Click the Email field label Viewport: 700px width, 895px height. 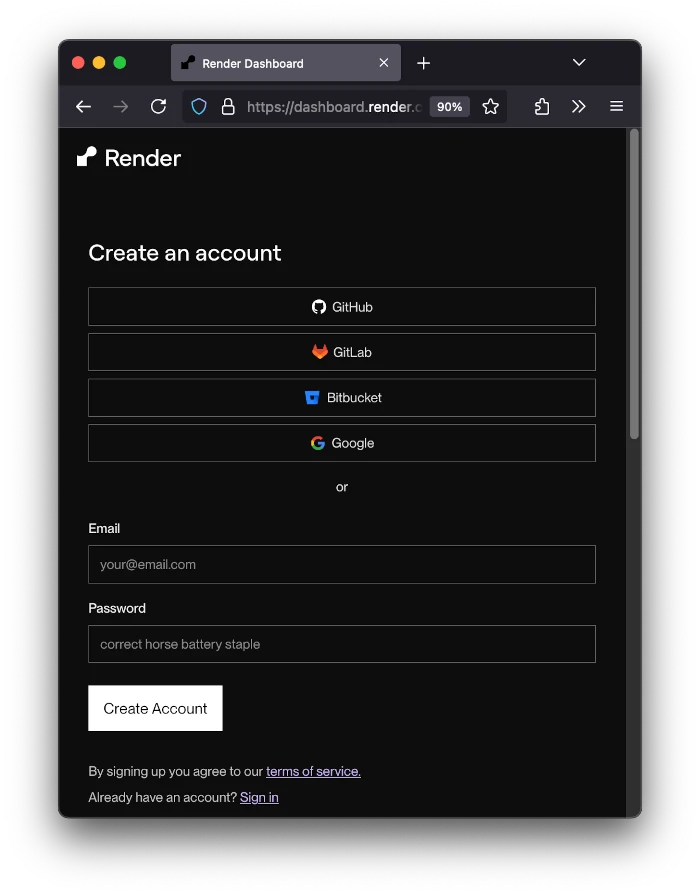[x=104, y=529]
